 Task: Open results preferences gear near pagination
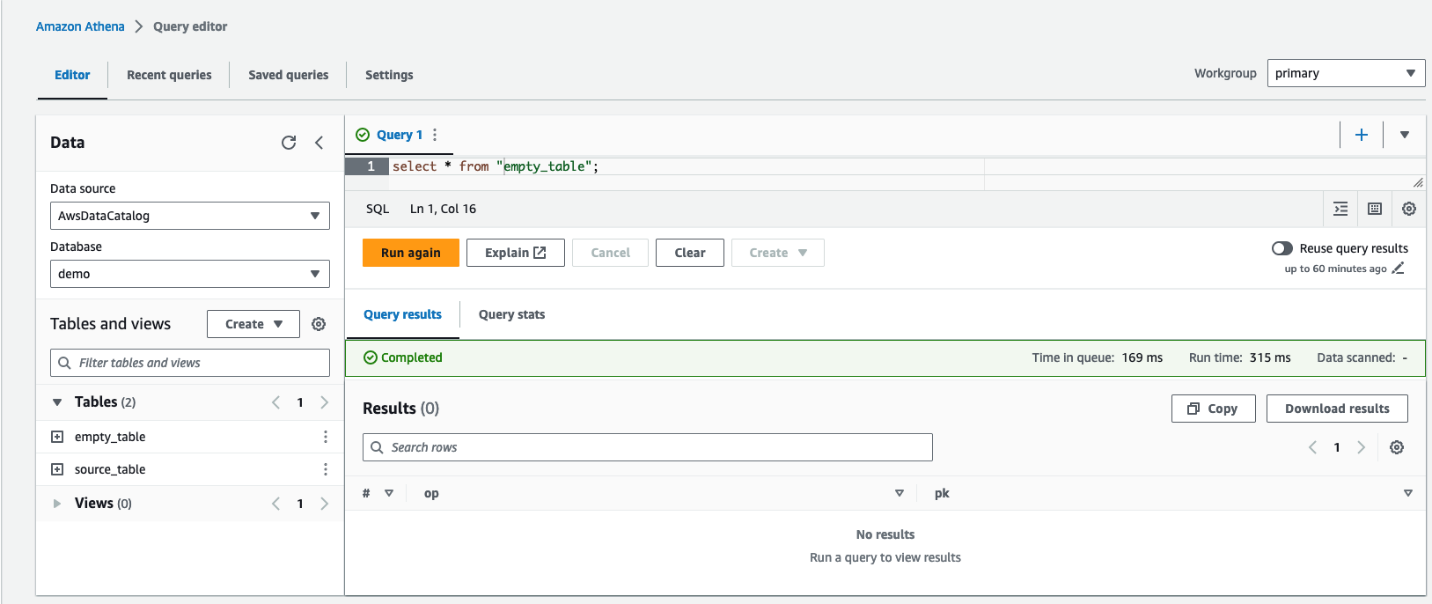point(1397,447)
